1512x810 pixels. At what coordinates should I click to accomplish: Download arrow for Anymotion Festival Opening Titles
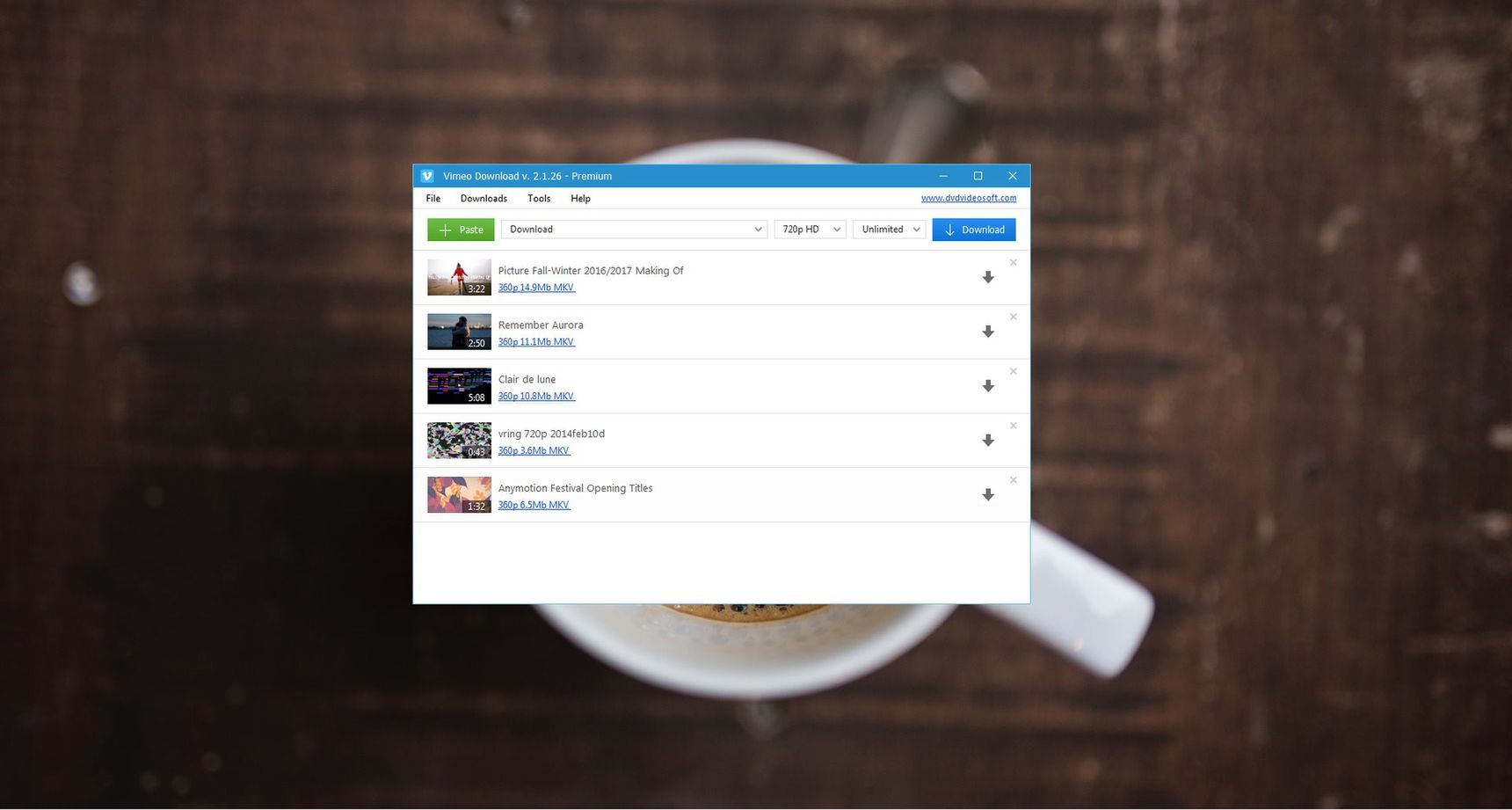988,495
